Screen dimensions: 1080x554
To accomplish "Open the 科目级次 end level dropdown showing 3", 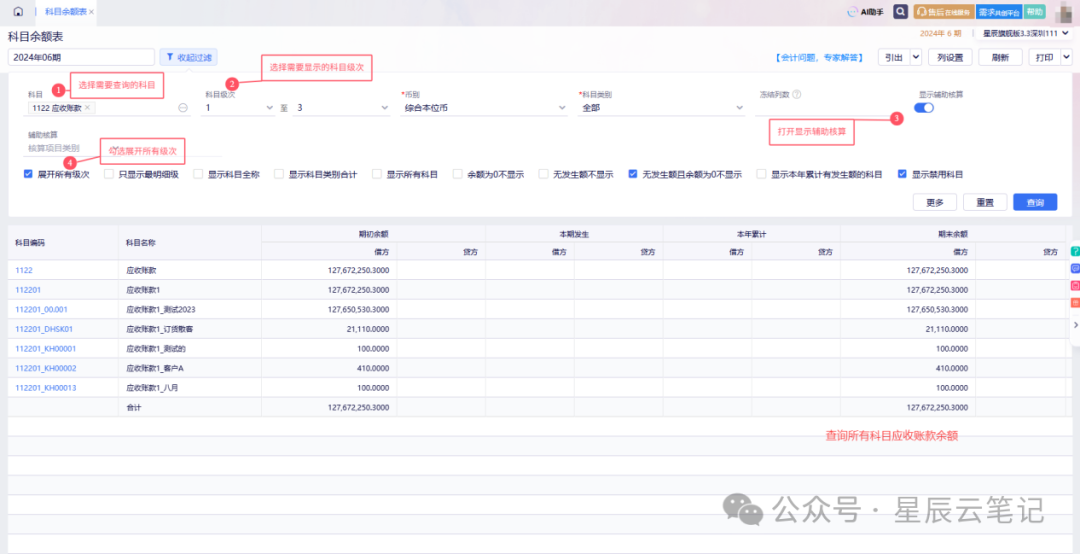I will 341,108.
